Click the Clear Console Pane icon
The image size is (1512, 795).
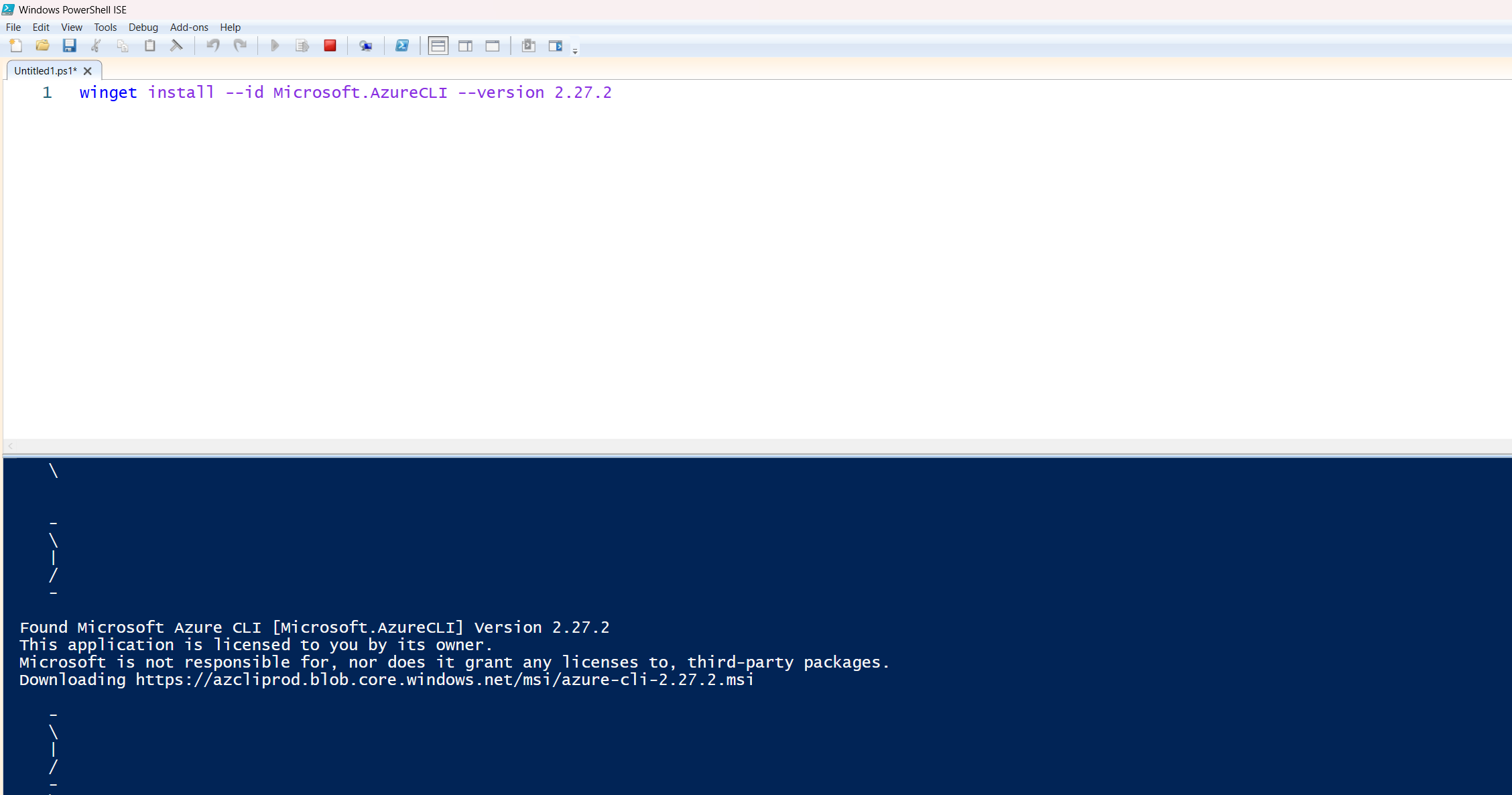point(176,46)
